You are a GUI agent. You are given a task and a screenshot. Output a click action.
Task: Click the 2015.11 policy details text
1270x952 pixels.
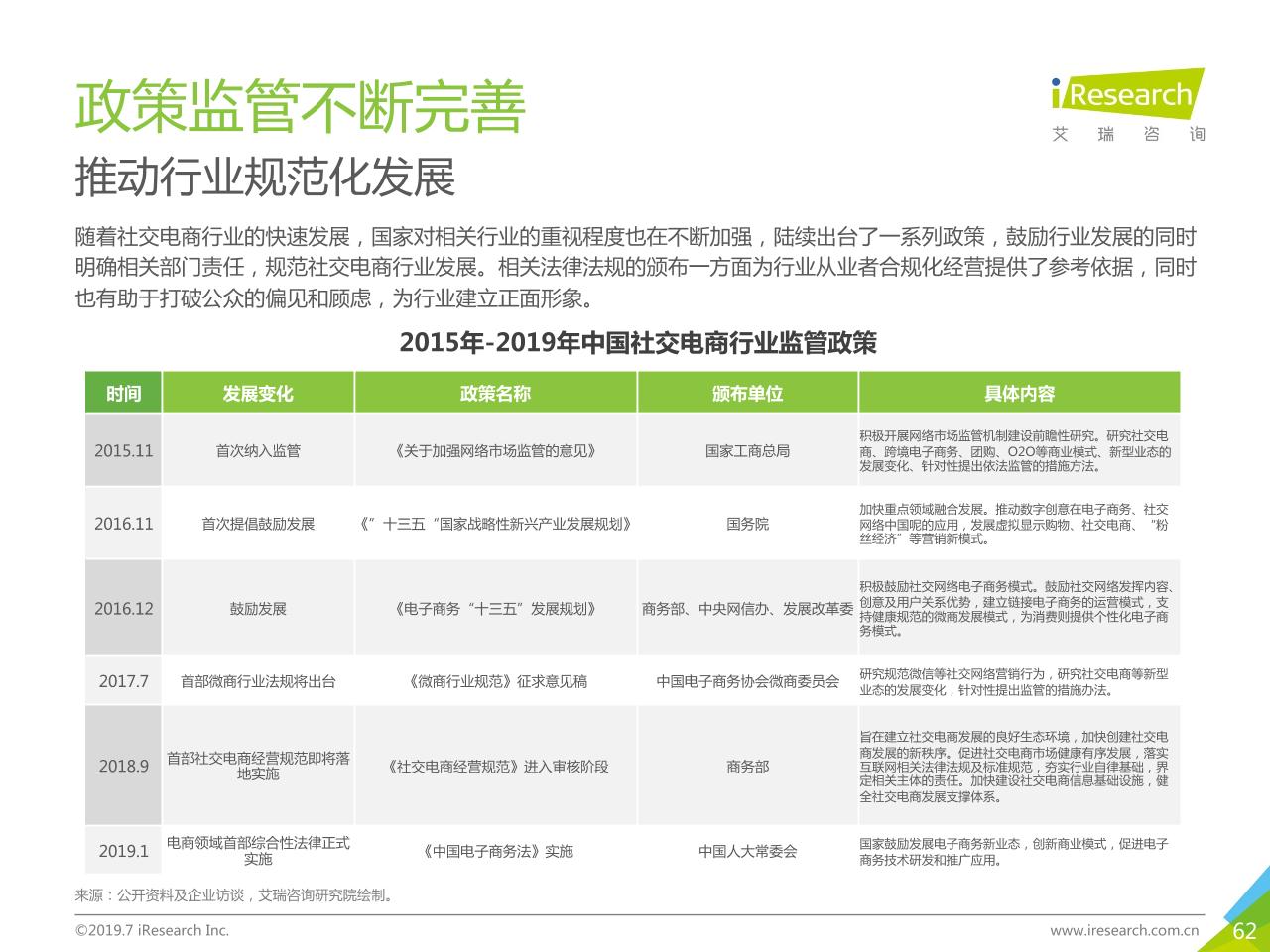[1015, 450]
